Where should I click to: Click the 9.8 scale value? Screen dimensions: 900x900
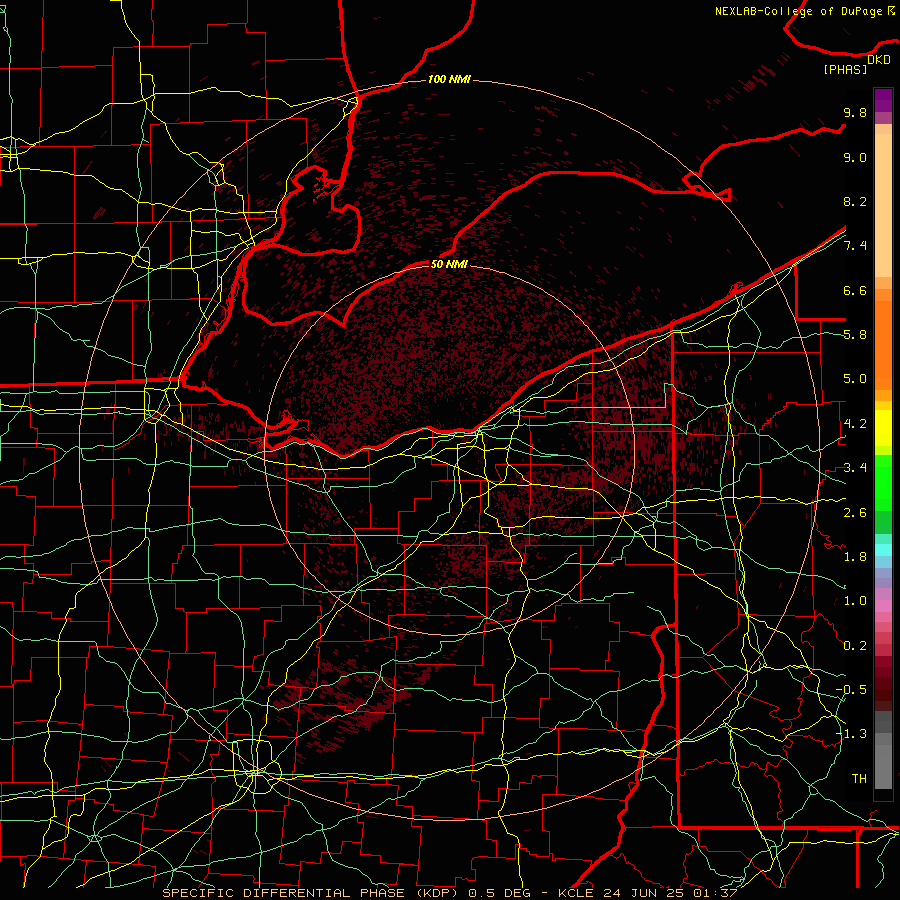(x=855, y=112)
